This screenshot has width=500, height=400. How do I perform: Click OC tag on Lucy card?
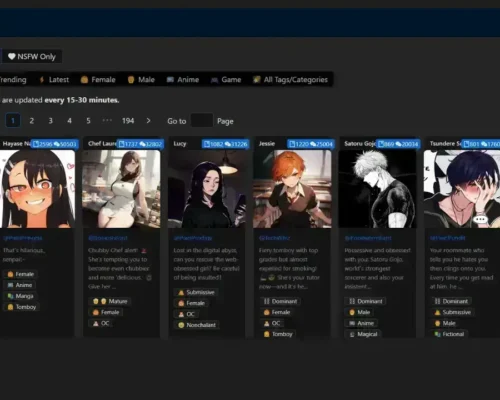click(x=186, y=314)
